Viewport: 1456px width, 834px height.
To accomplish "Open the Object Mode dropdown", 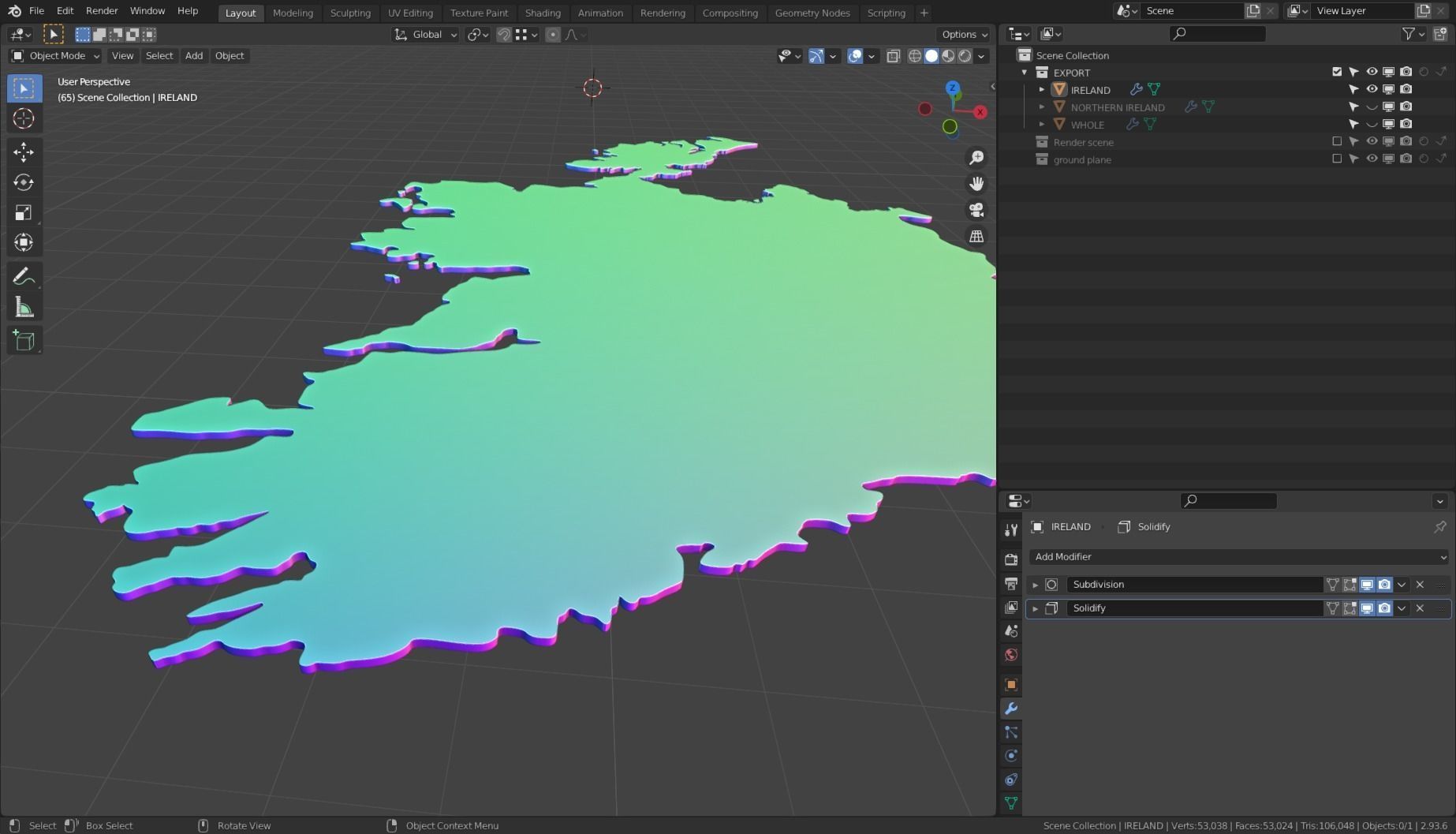I will [x=55, y=56].
